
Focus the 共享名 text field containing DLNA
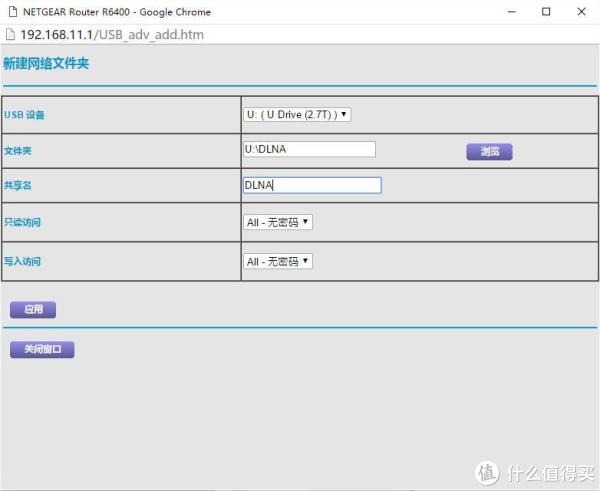point(312,185)
